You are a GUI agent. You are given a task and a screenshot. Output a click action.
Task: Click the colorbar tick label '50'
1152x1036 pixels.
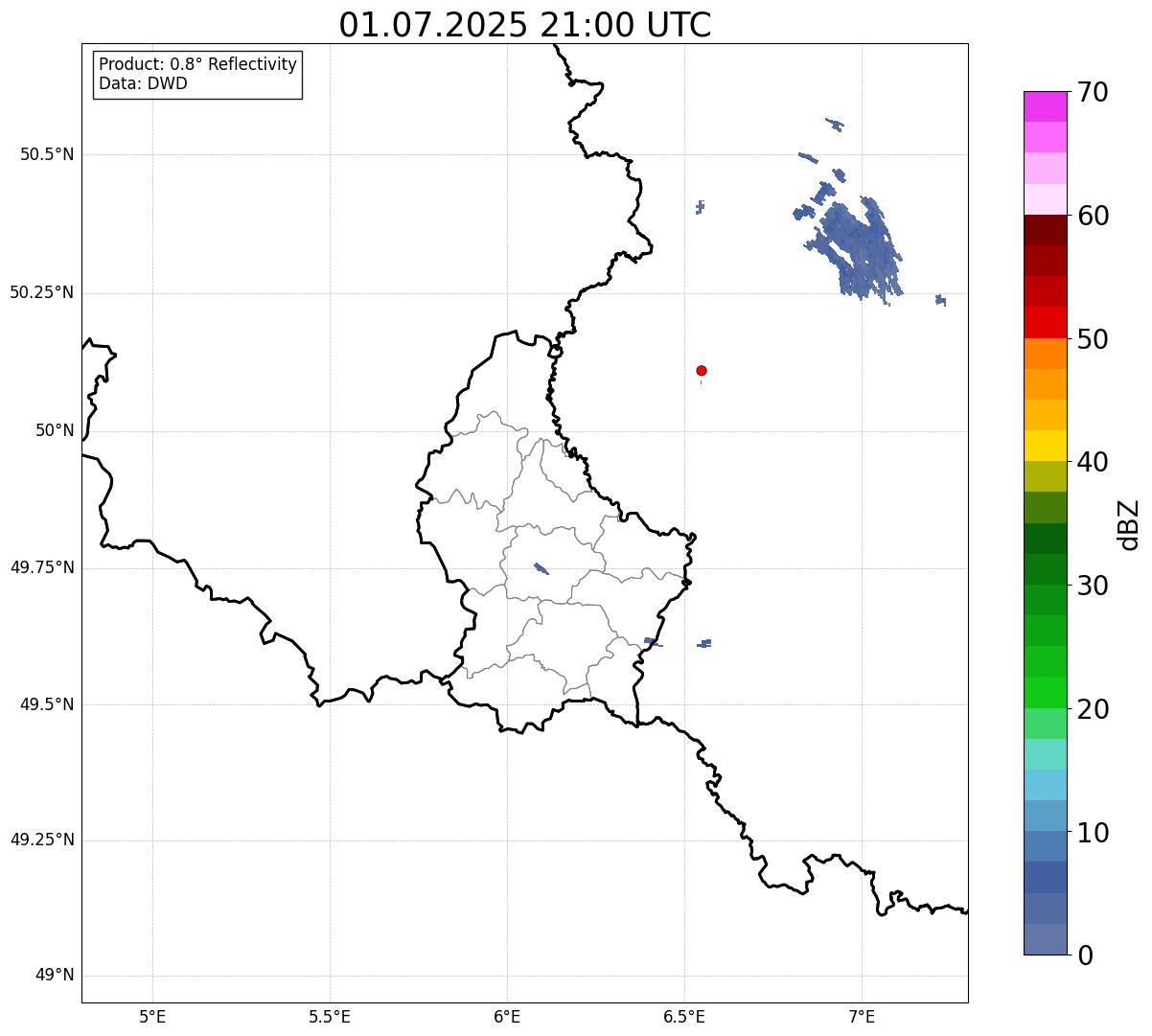[x=1093, y=339]
